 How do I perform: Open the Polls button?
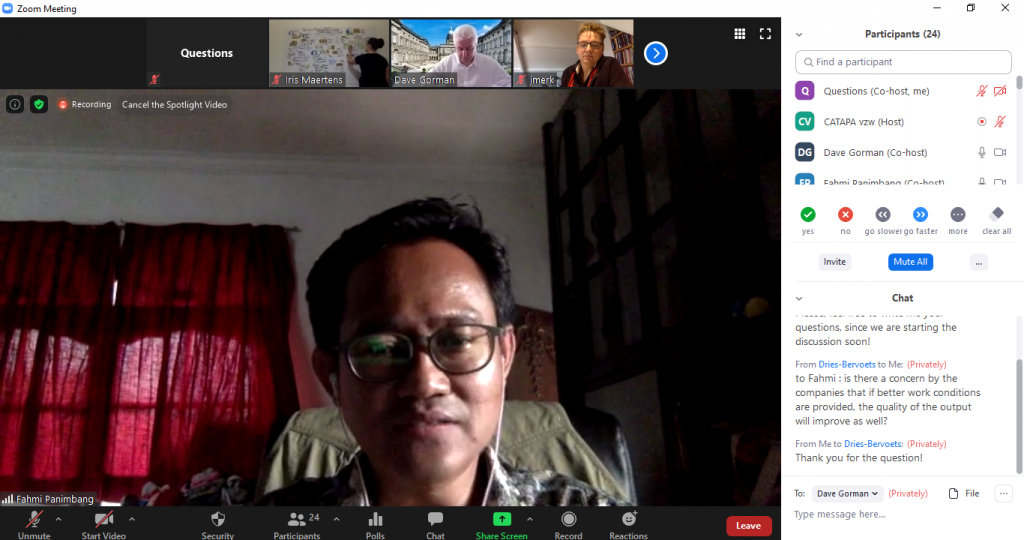coord(376,525)
